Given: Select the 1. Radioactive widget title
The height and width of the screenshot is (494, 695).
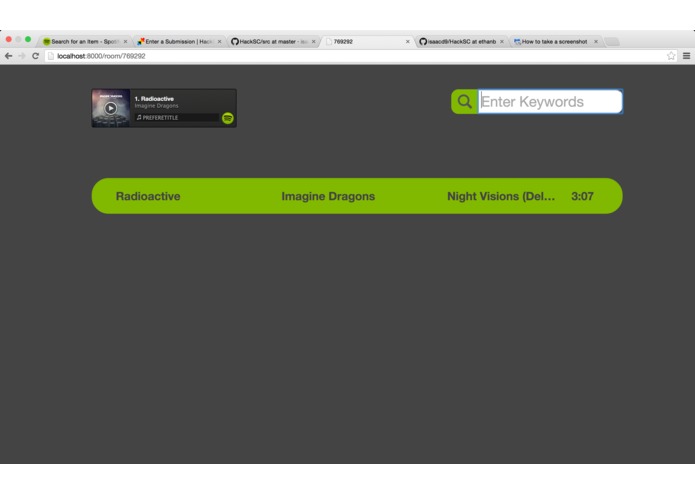Looking at the screenshot, I should [x=154, y=99].
